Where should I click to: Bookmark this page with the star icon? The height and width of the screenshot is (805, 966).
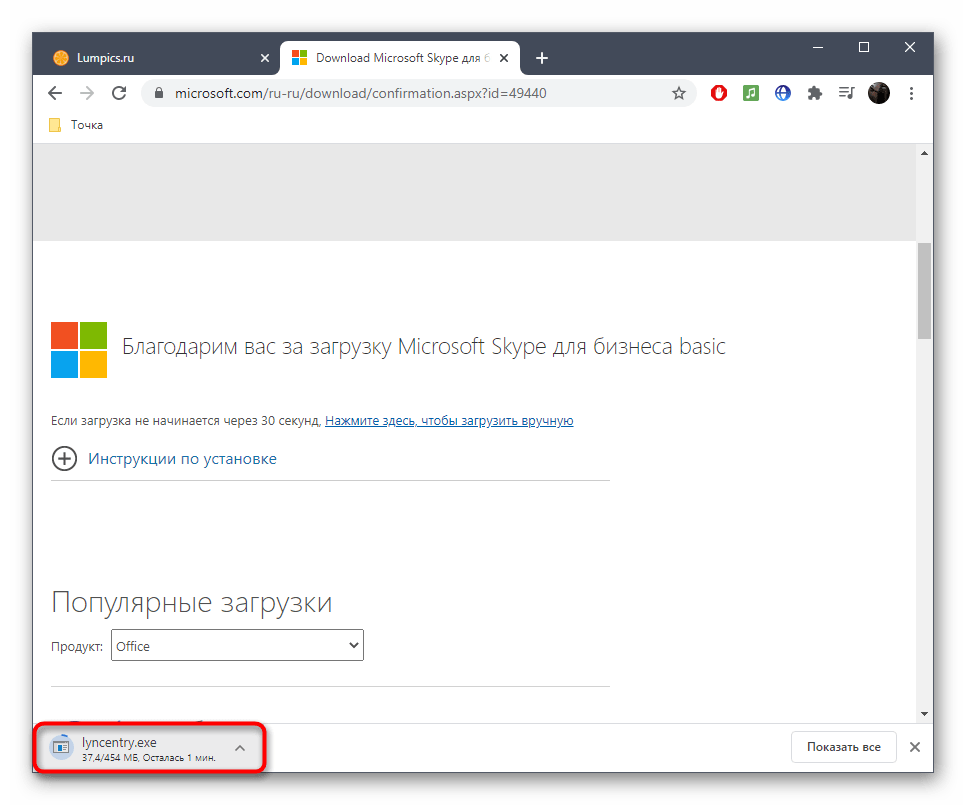click(679, 93)
